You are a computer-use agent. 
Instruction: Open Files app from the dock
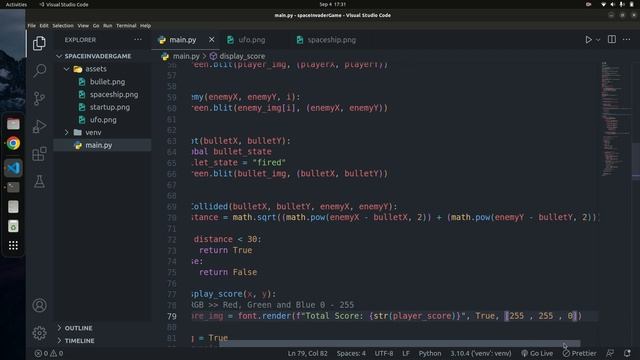[13, 124]
